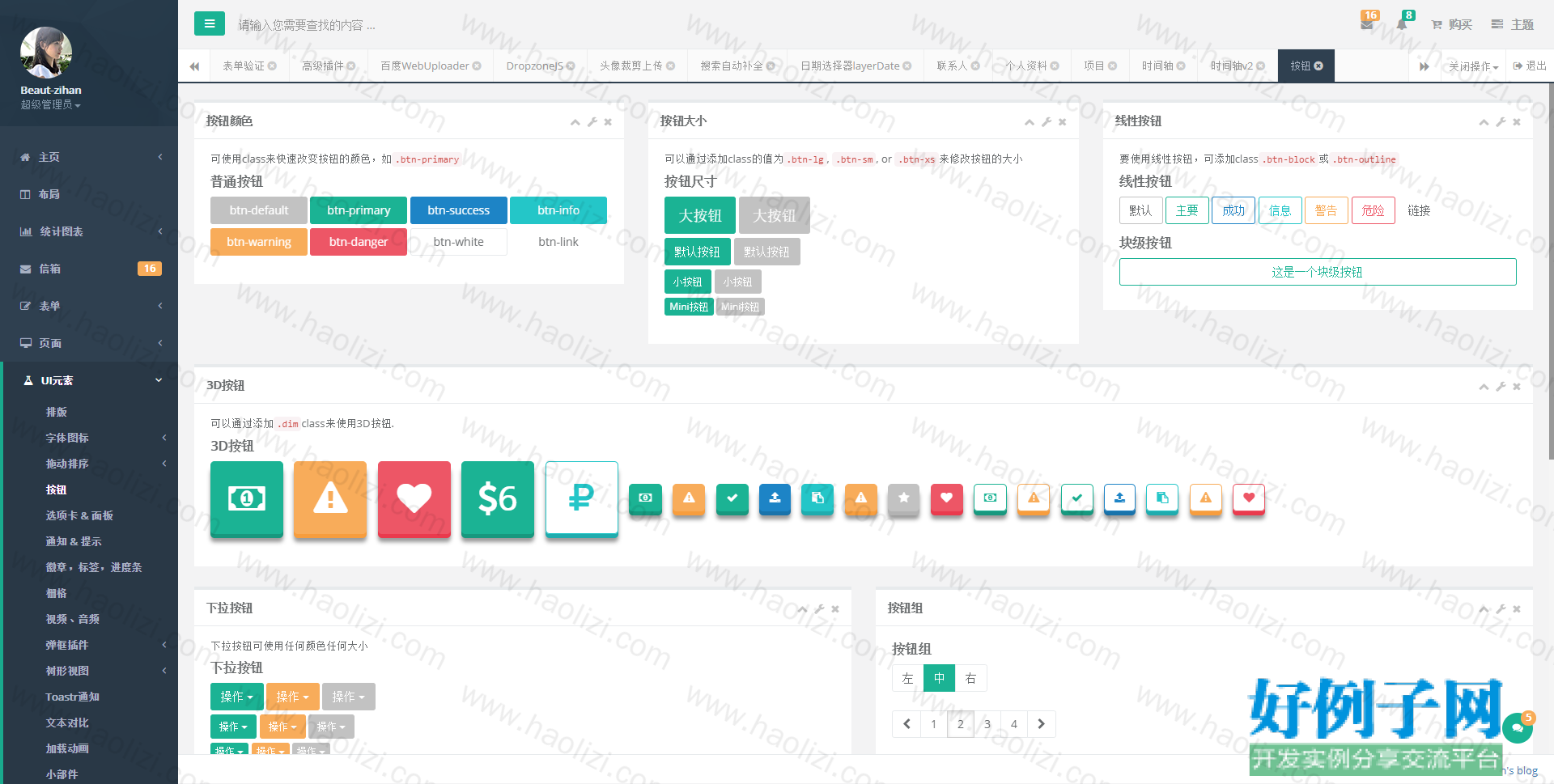The image size is (1554, 784).
Task: Open the 关闭操作 tab dropdown
Action: click(x=1473, y=66)
